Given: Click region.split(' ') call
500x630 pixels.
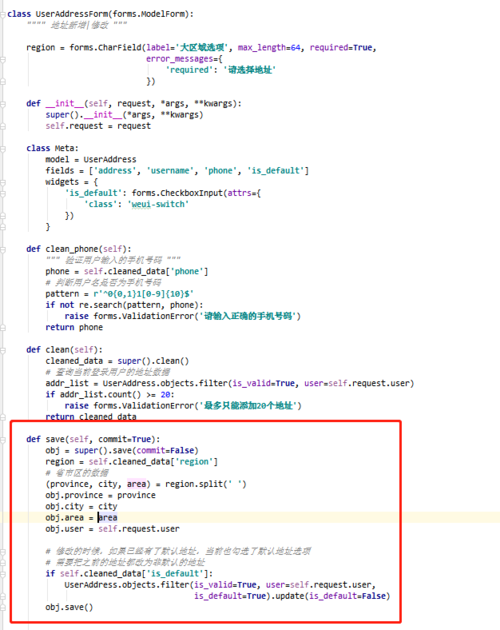Looking at the screenshot, I should [206, 485].
